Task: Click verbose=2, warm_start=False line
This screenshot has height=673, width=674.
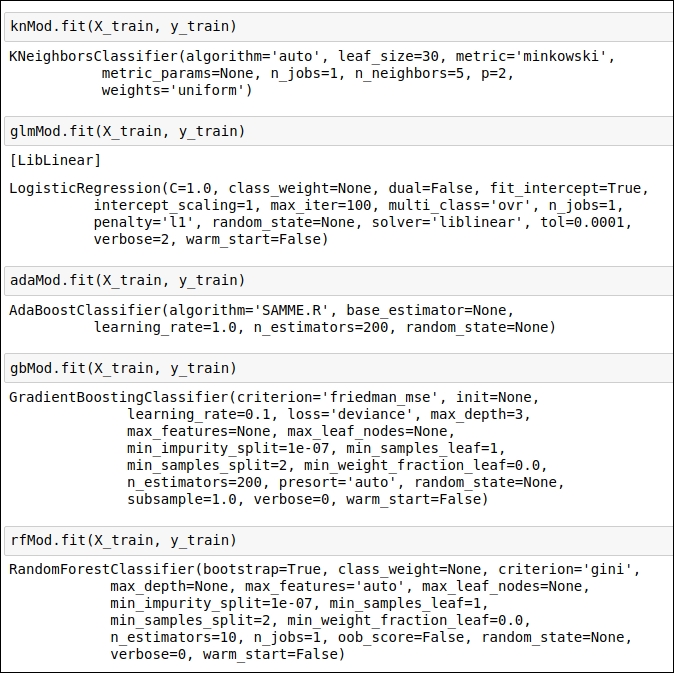Action: 211,239
